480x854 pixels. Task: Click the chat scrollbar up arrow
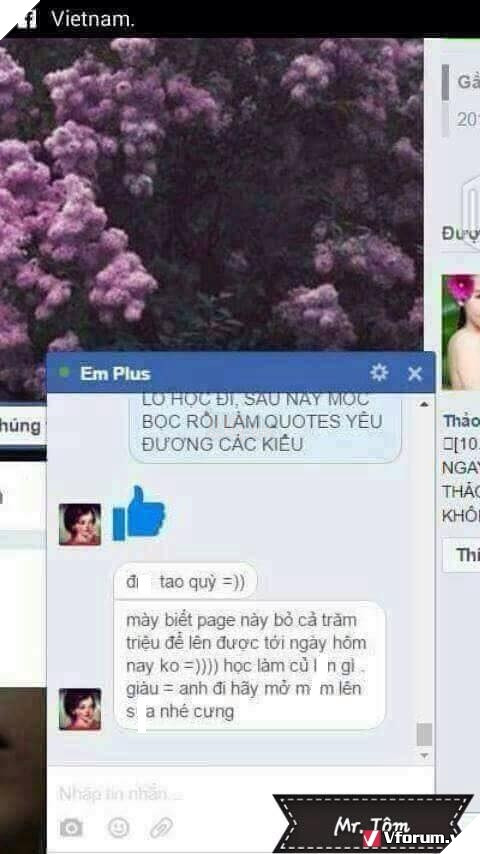pyautogui.click(x=424, y=404)
